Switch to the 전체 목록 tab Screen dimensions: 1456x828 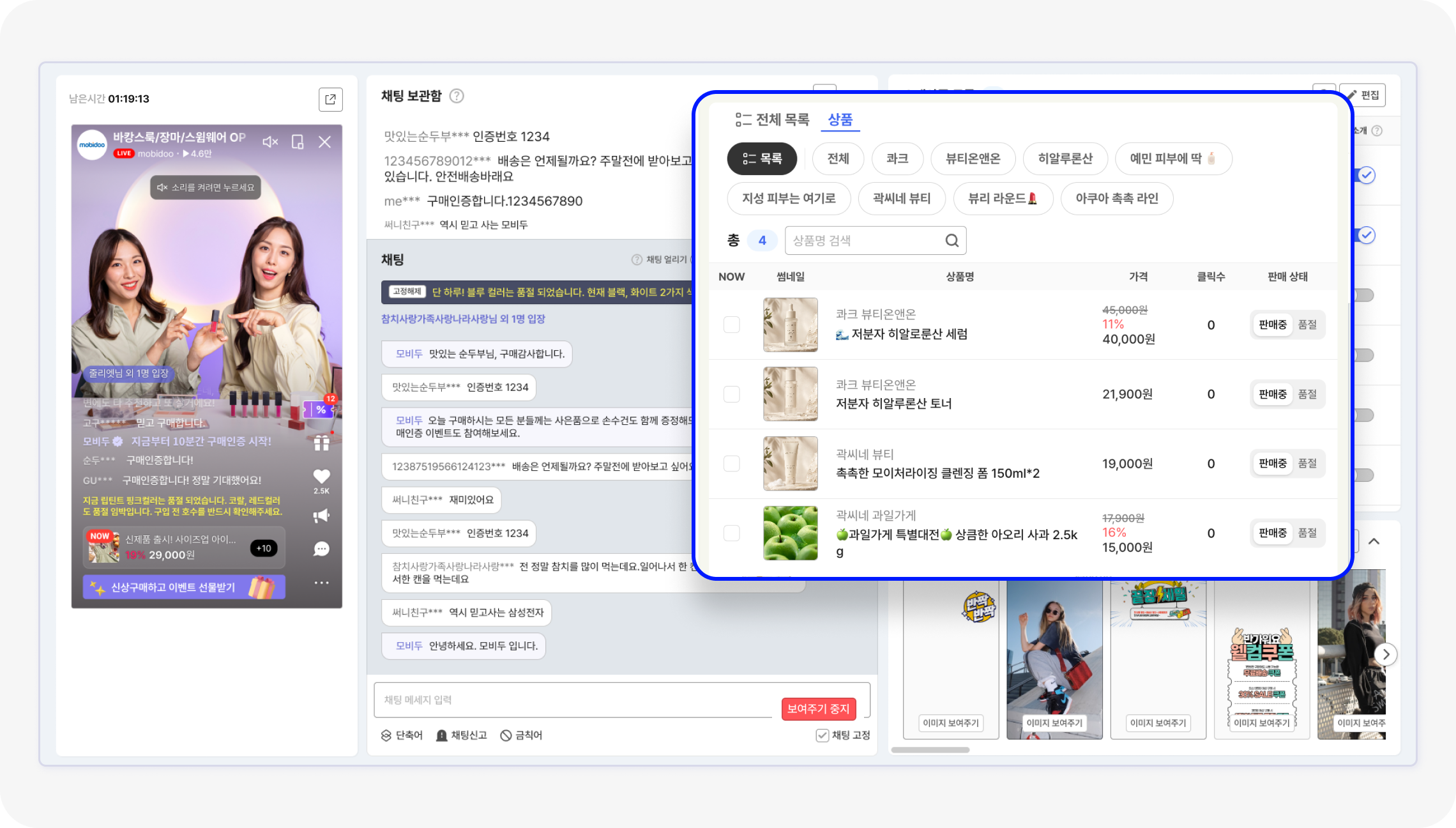pos(772,119)
